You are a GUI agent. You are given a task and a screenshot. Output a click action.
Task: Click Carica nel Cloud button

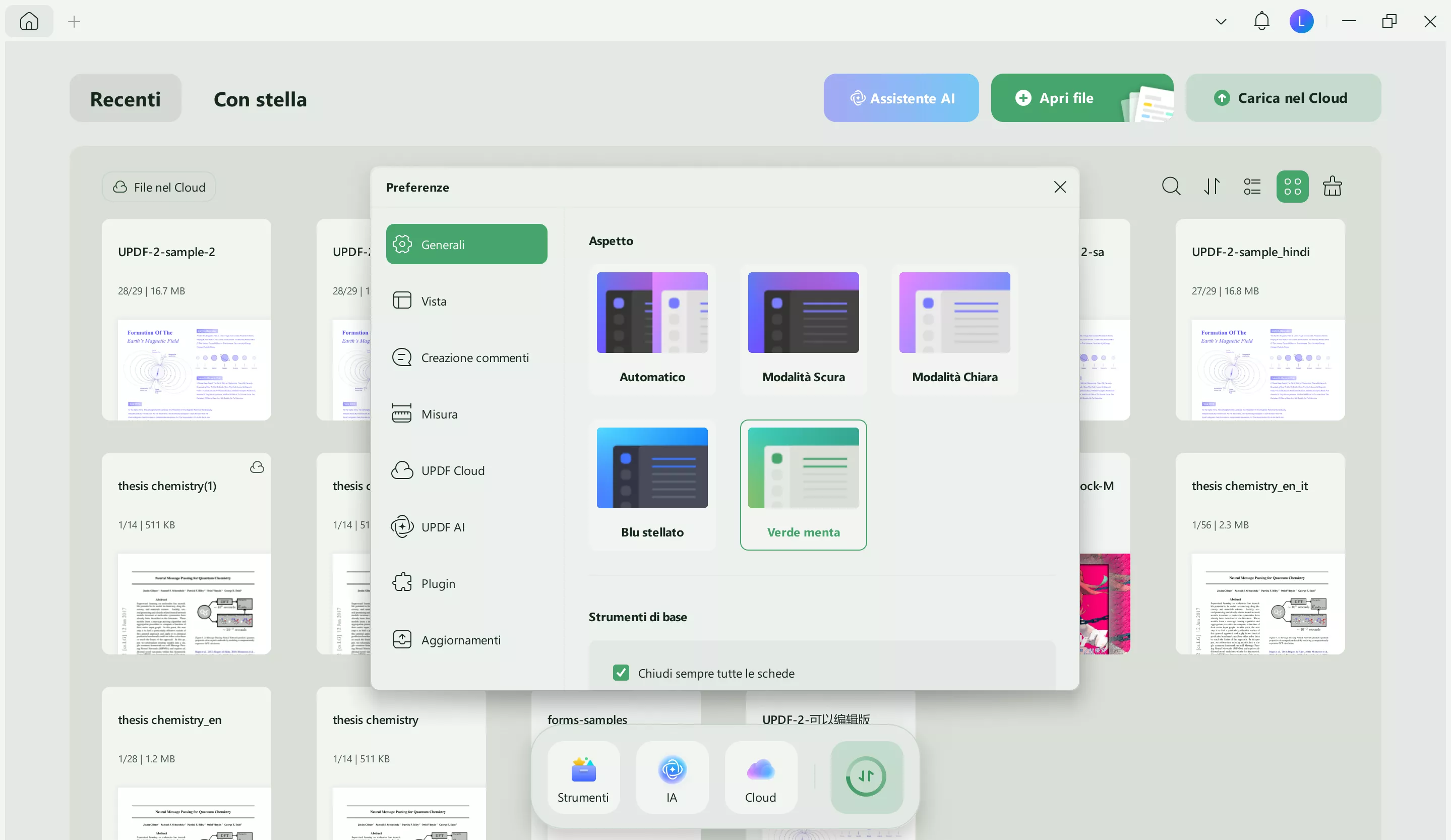click(1283, 98)
